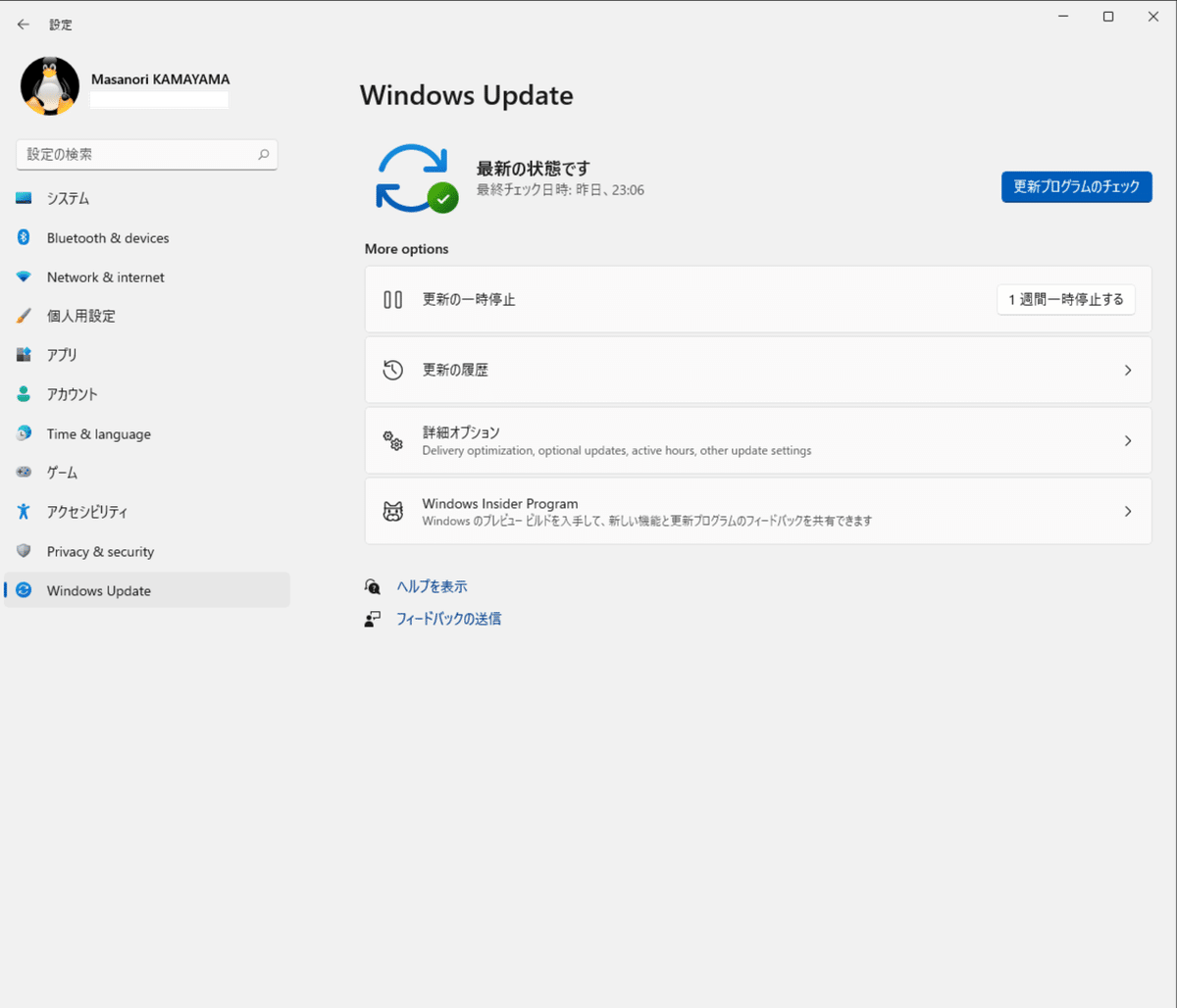The height and width of the screenshot is (1008, 1177).
Task: Click the アクセシビリティ figure icon
Action: coord(25,512)
